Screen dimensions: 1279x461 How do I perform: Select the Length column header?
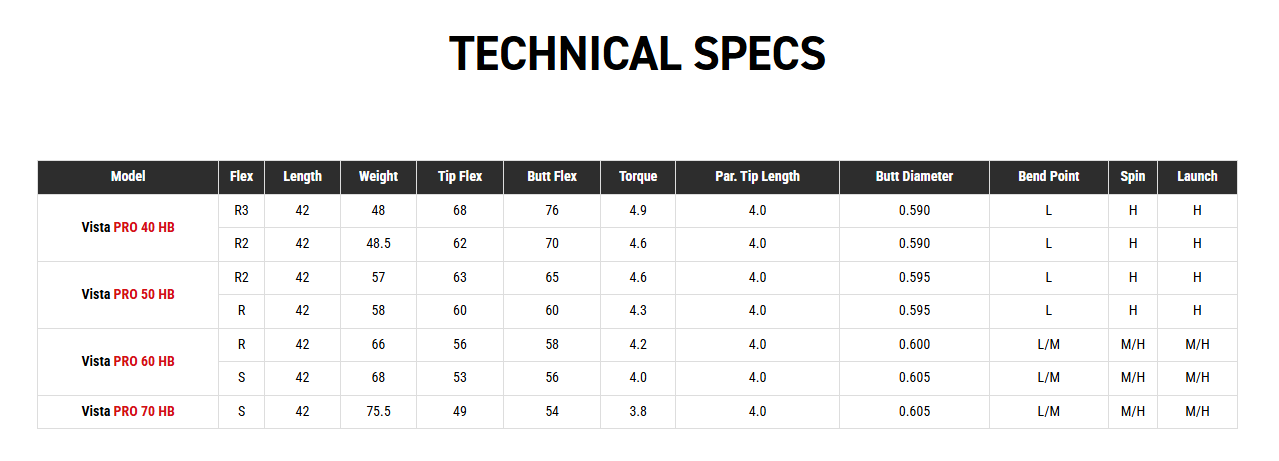click(x=302, y=176)
